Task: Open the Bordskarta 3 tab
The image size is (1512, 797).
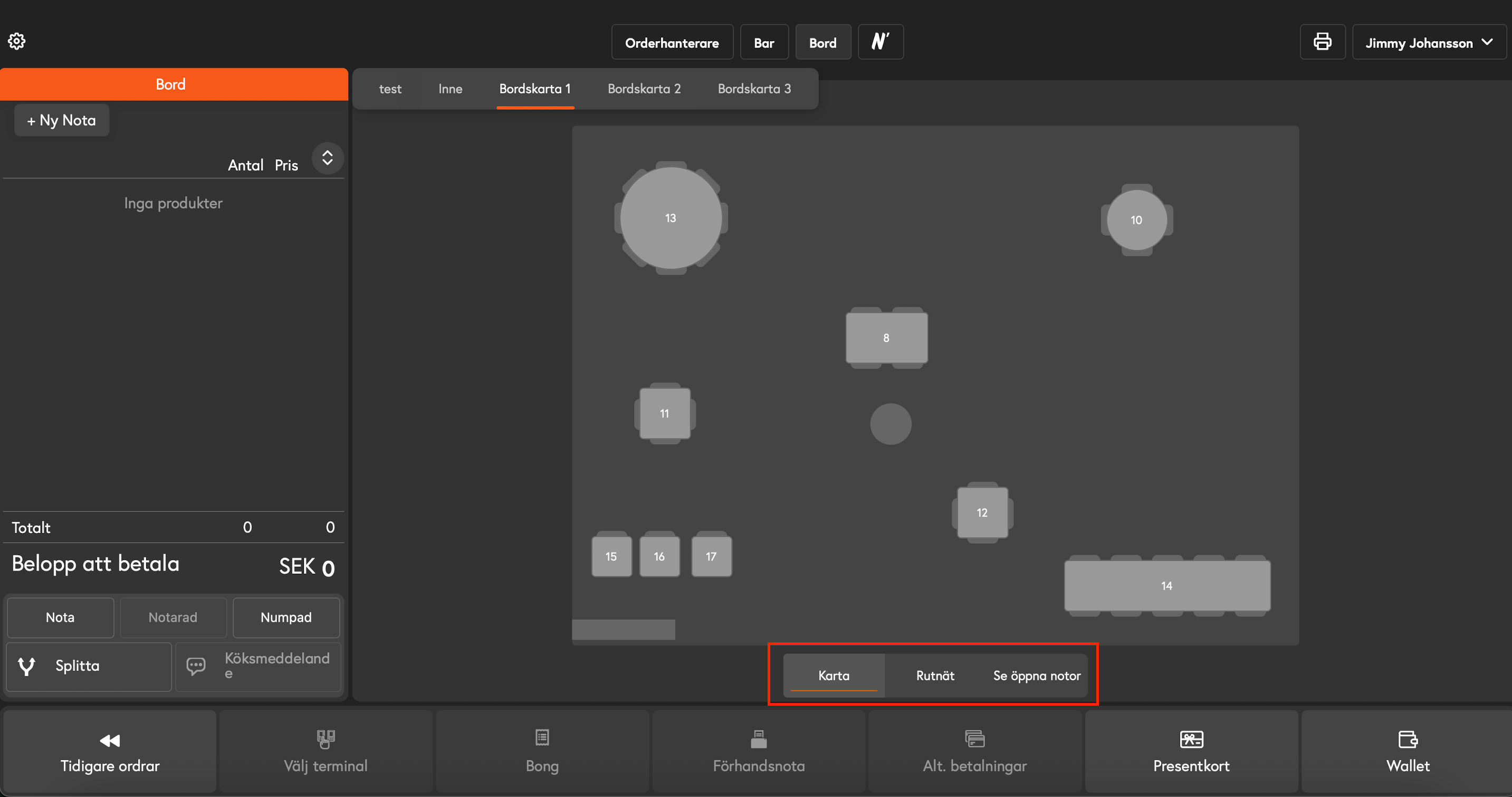Action: point(754,89)
